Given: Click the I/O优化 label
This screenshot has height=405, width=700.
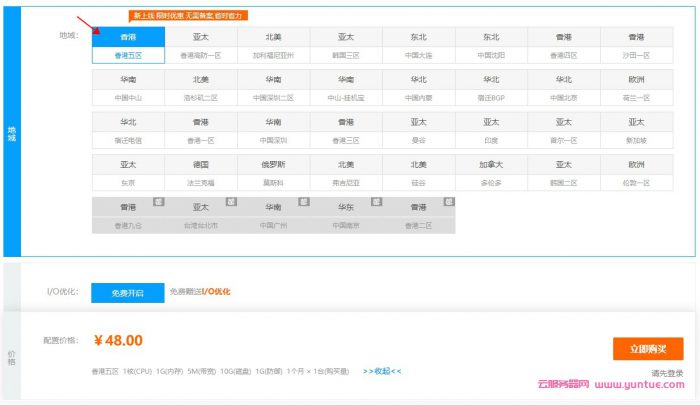Looking at the screenshot, I should click(x=62, y=292).
